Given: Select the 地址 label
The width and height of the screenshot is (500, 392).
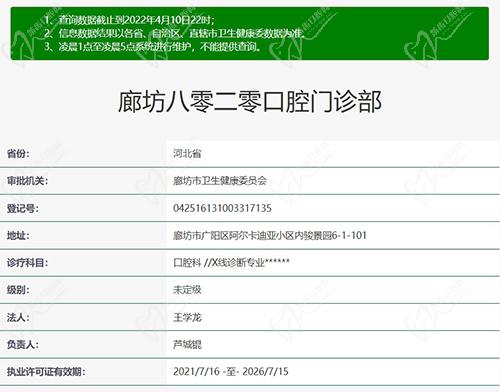Looking at the screenshot, I should (18, 235).
